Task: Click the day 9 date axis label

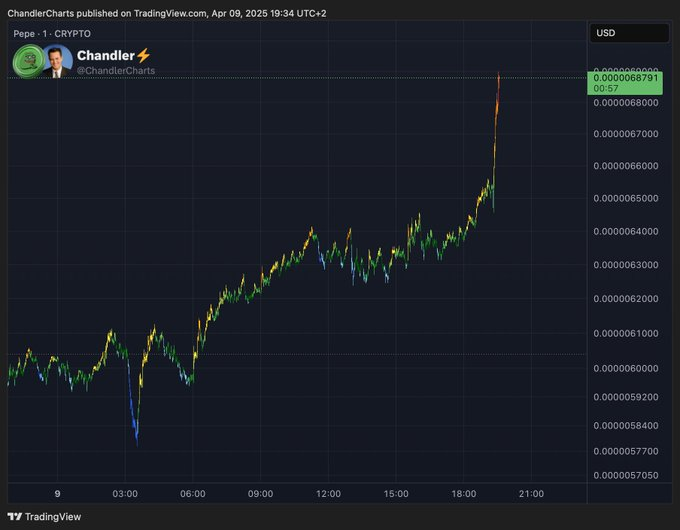Action: (57, 494)
